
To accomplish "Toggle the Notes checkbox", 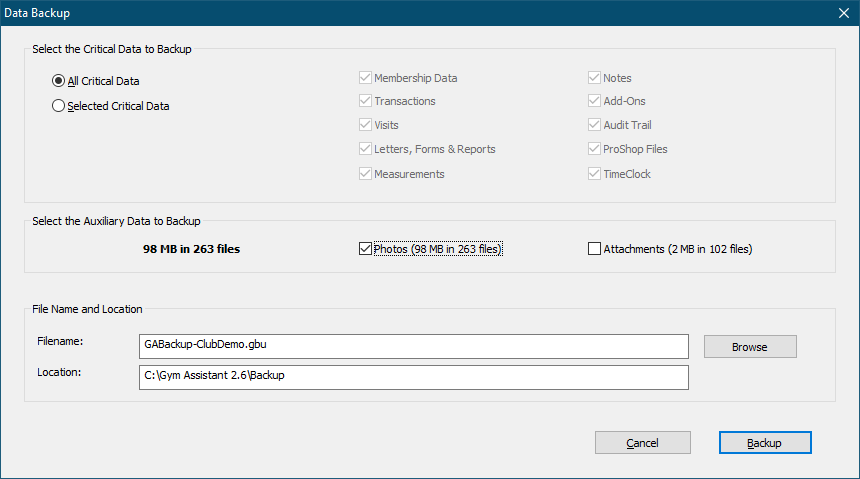I will (595, 78).
